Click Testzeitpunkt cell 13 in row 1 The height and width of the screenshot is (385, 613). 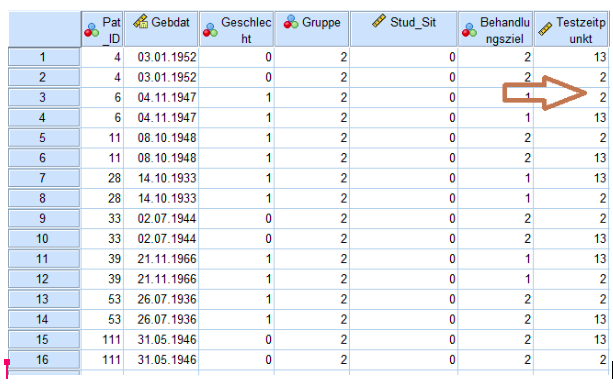coord(572,57)
